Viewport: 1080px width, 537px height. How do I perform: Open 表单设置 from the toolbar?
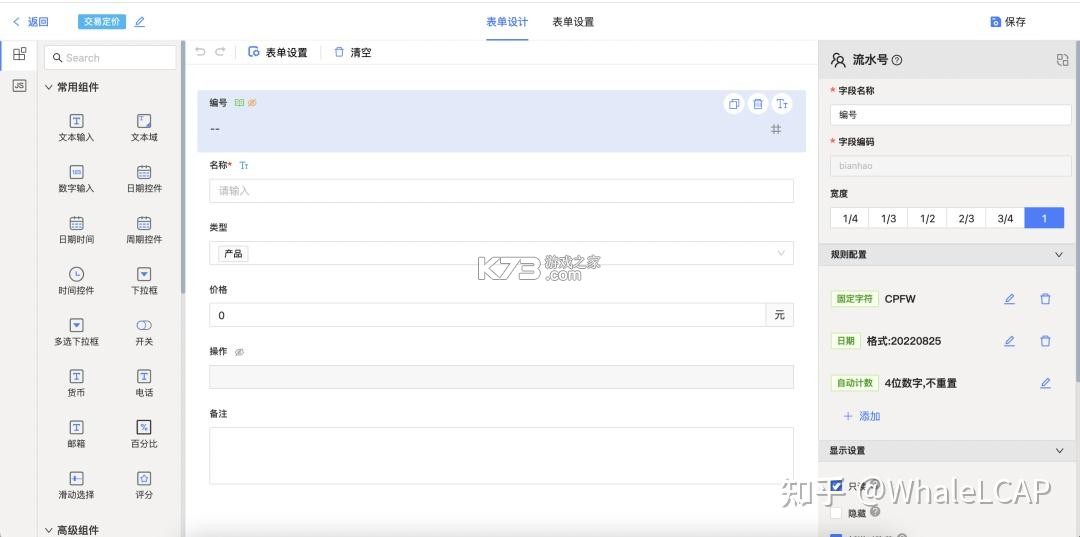click(x=278, y=52)
